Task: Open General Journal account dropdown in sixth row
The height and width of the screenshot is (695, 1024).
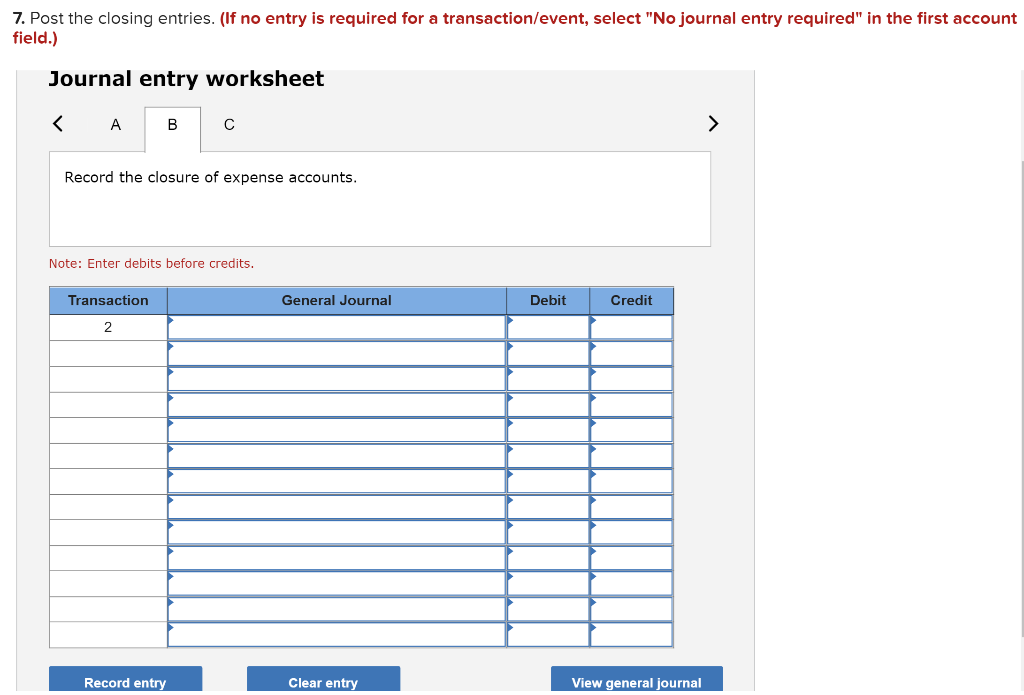Action: pyautogui.click(x=336, y=456)
